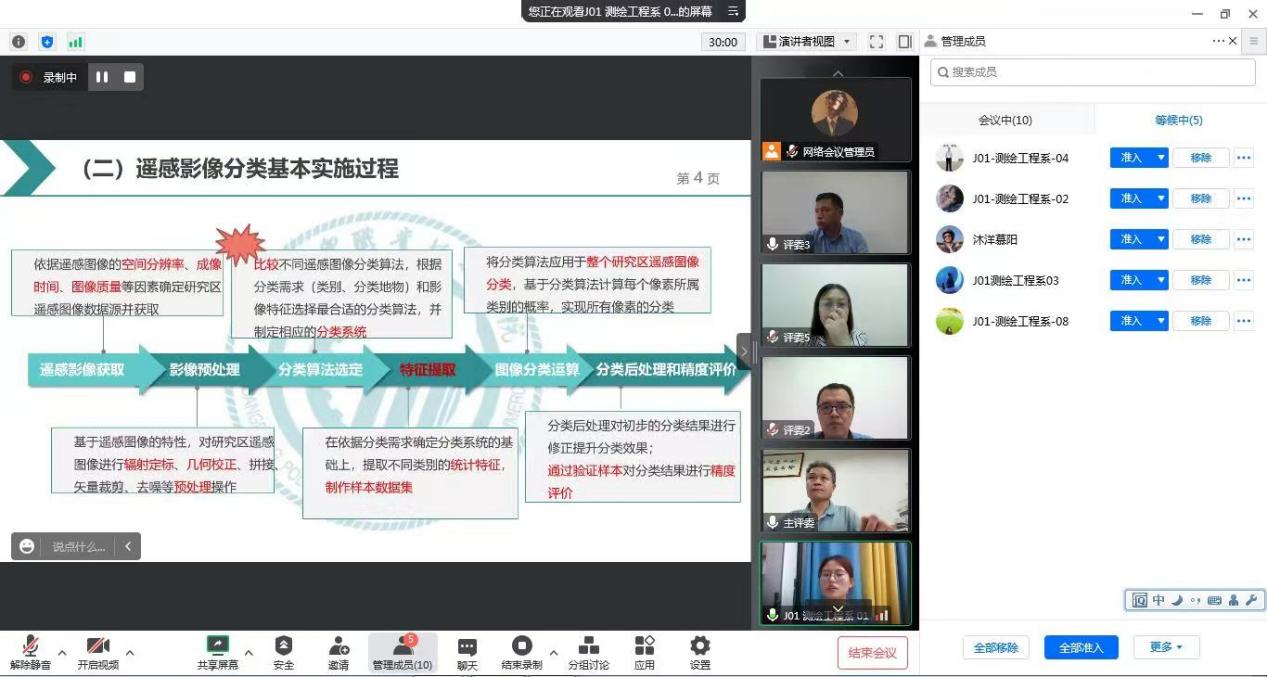Unmute microphone (解除静音)
The width and height of the screenshot is (1267, 677).
click(x=30, y=646)
